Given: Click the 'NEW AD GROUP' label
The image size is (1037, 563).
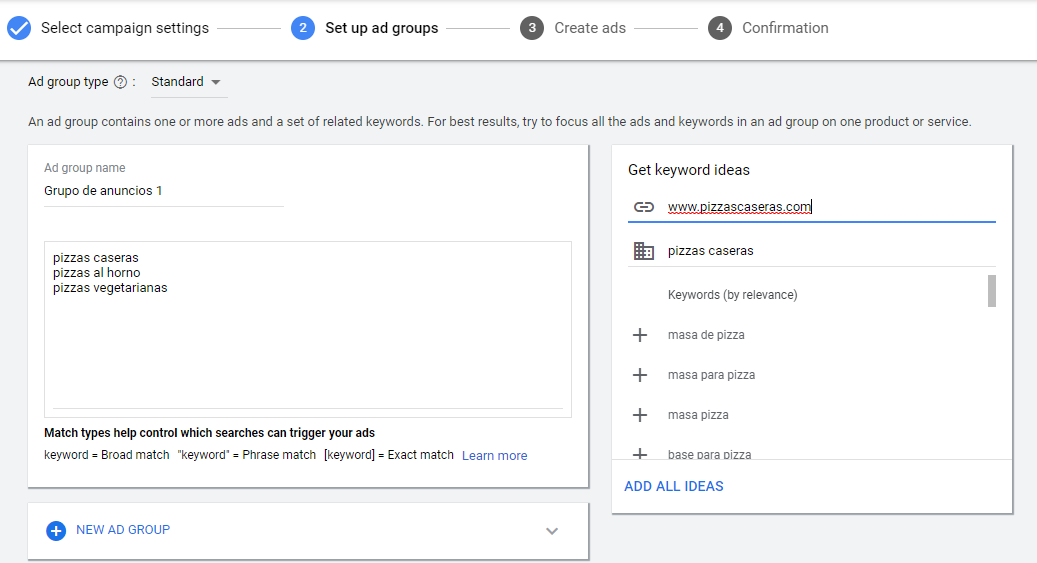Looking at the screenshot, I should click(x=123, y=530).
